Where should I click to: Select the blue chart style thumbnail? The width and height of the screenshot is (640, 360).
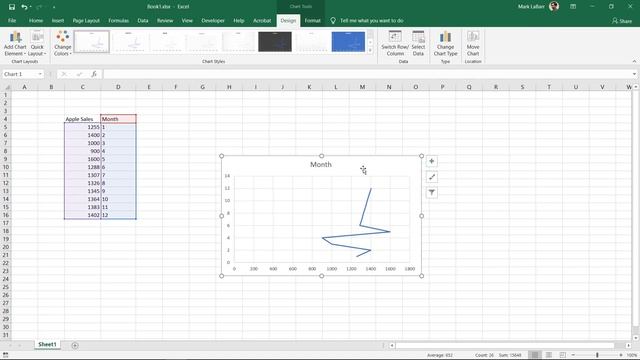tap(348, 42)
